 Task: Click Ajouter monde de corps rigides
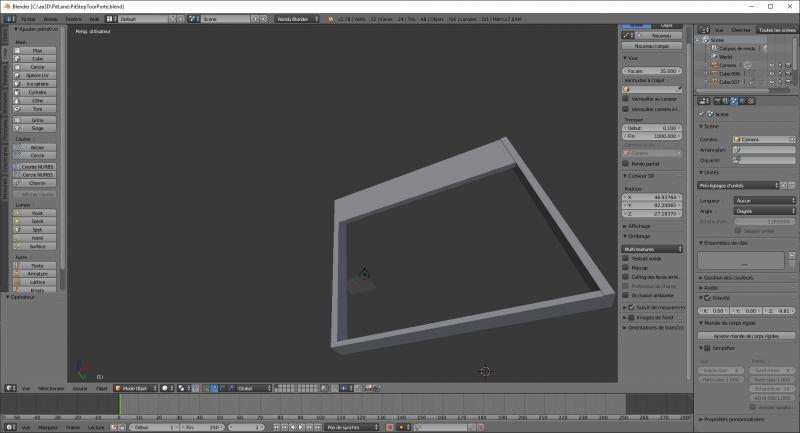click(x=746, y=335)
